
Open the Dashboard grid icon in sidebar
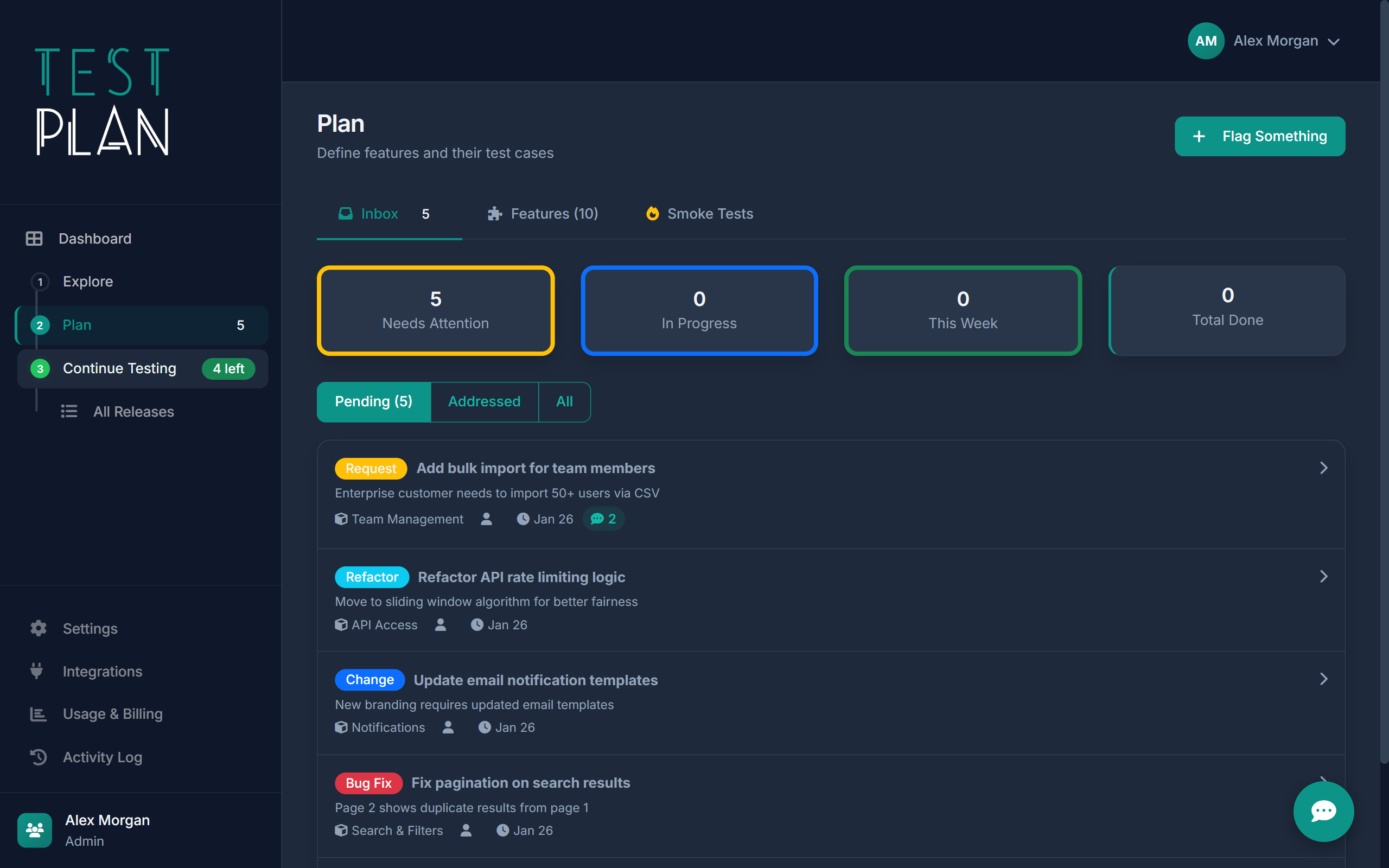click(34, 238)
